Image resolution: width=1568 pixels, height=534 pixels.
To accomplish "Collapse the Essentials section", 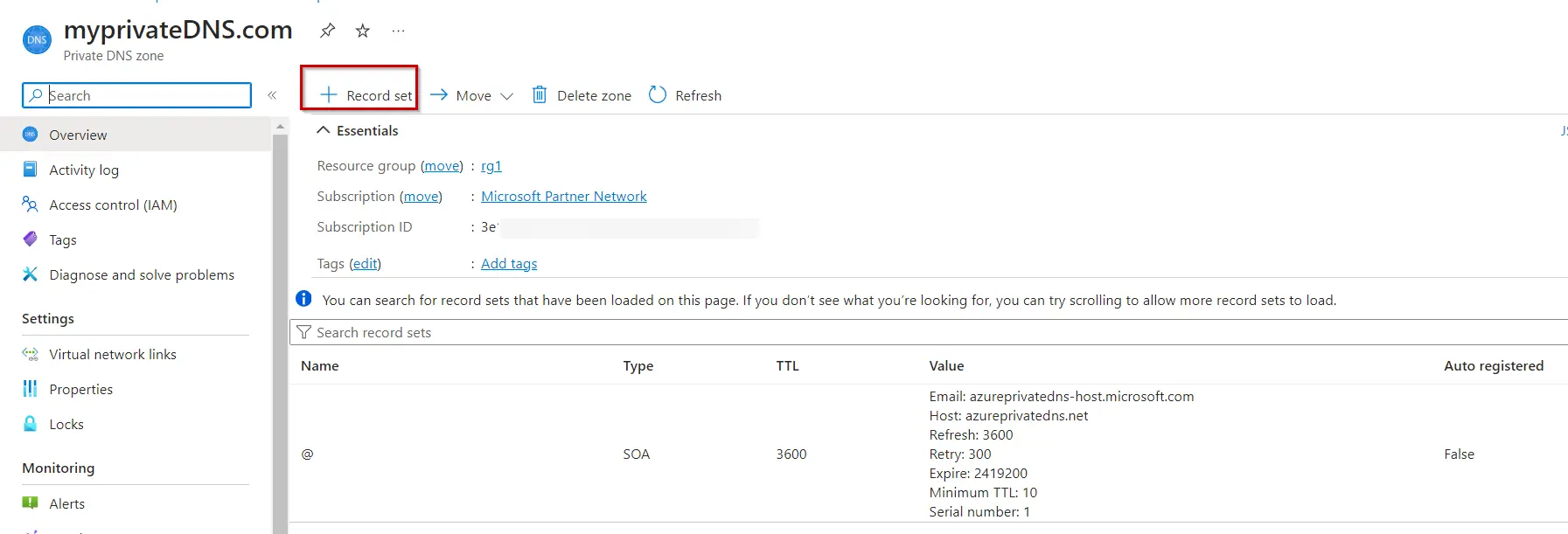I will pos(324,130).
